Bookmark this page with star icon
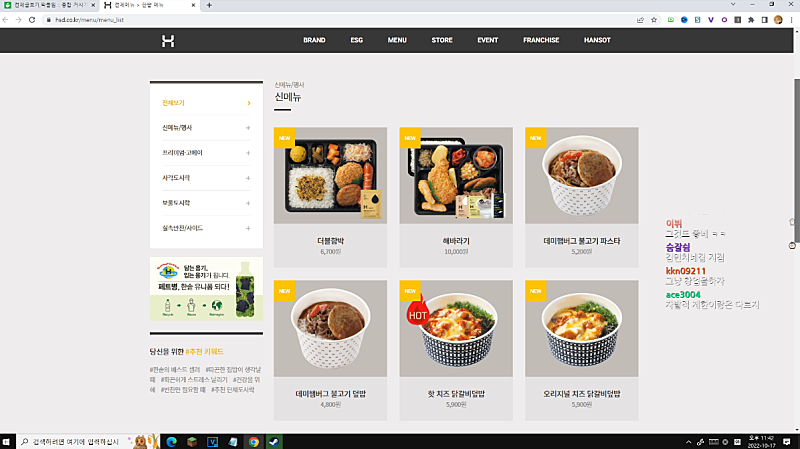800x449 pixels. [654, 20]
